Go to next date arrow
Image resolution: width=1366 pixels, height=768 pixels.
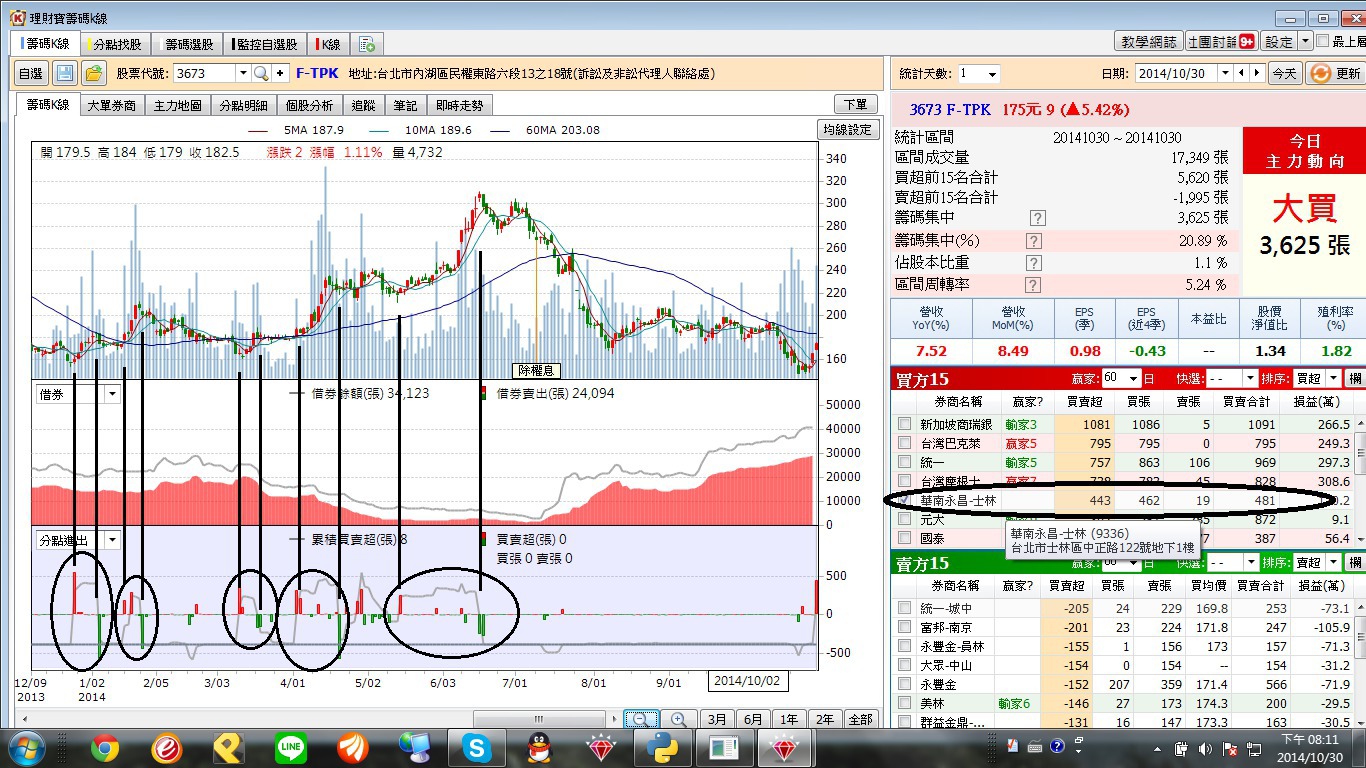pos(1256,74)
